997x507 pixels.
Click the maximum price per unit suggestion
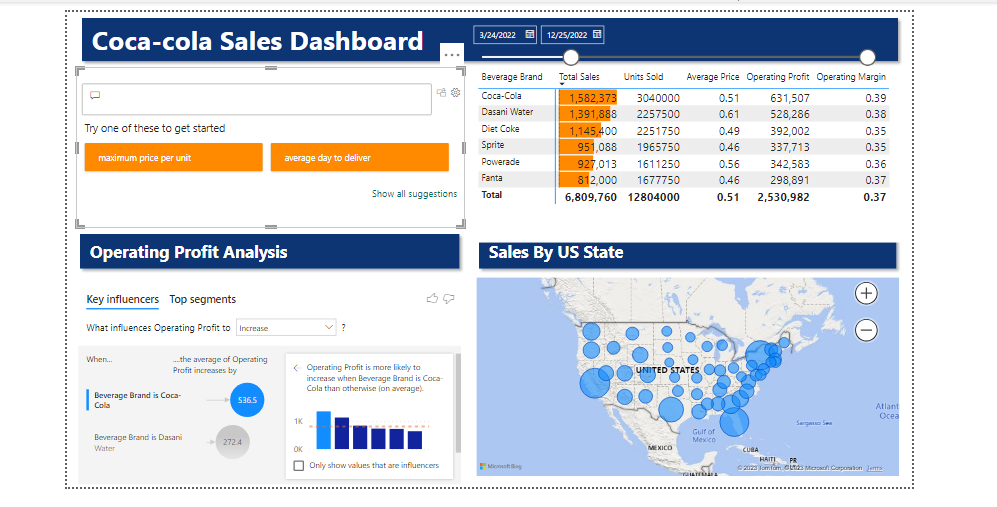pyautogui.click(x=174, y=157)
